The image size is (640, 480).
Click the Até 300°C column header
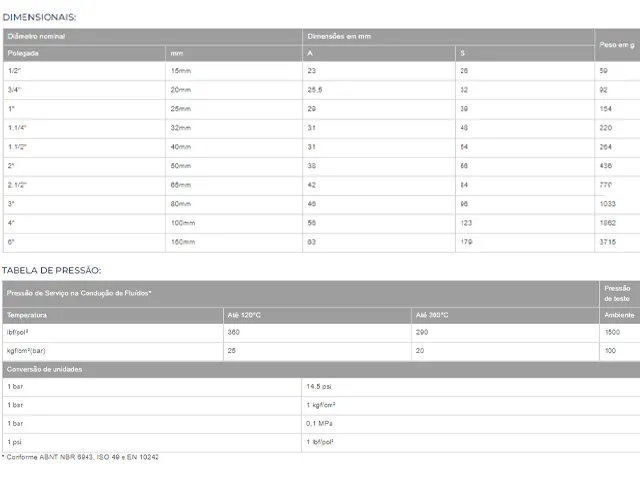pos(505,315)
